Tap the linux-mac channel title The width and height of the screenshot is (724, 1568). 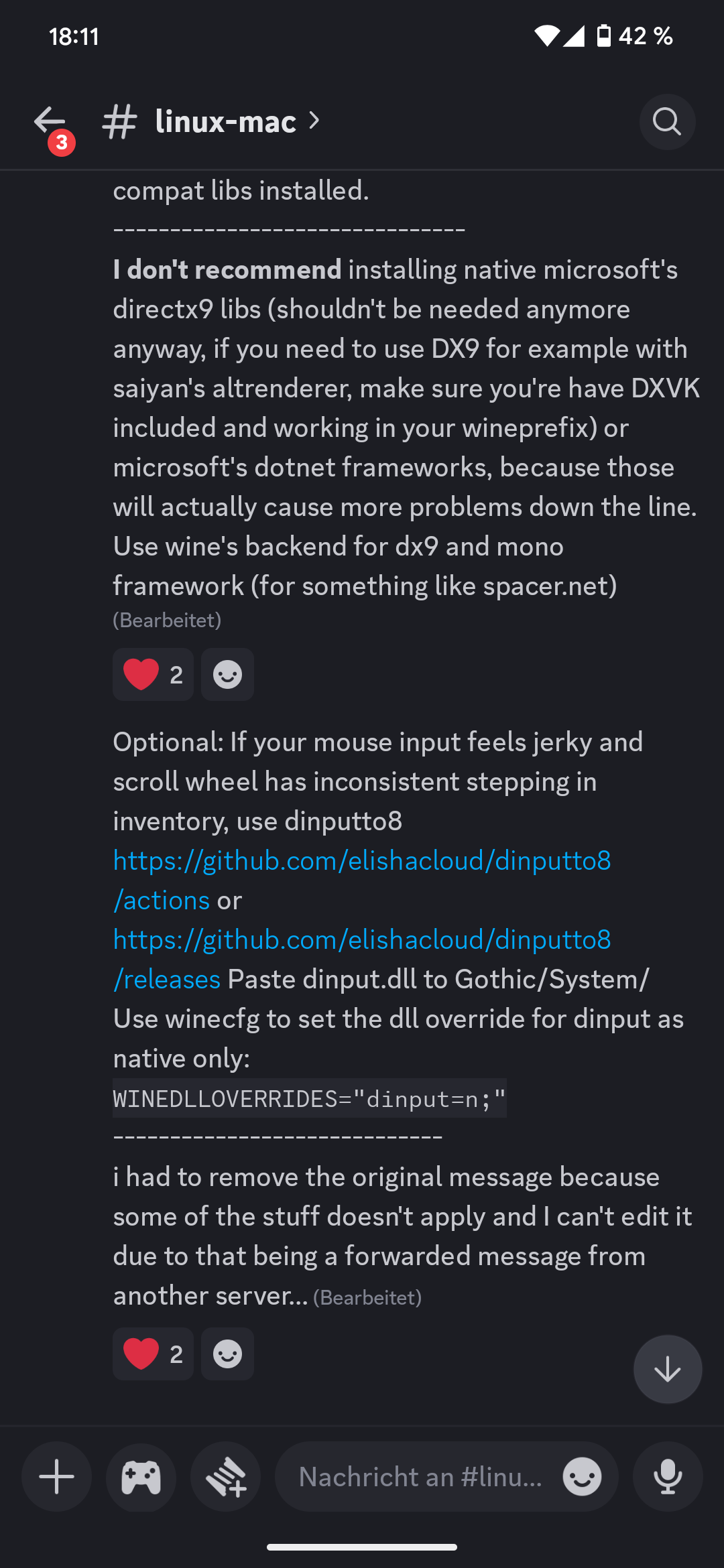[225, 122]
